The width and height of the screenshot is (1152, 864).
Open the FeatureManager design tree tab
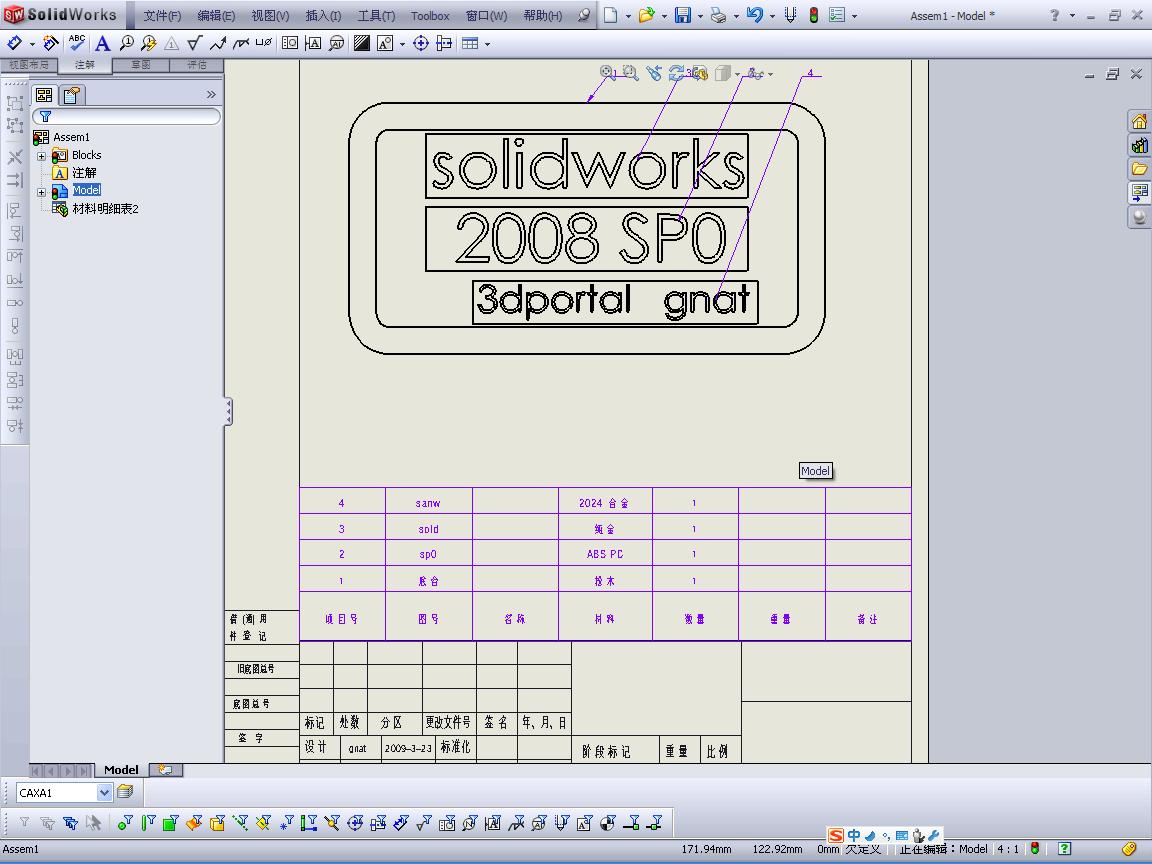tap(44, 95)
